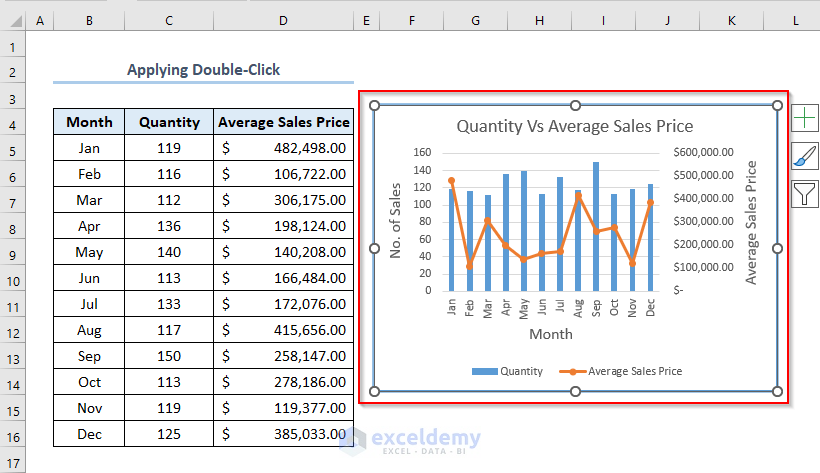Select the chart's top-left resize handle
This screenshot has height=473, width=820.
click(374, 106)
